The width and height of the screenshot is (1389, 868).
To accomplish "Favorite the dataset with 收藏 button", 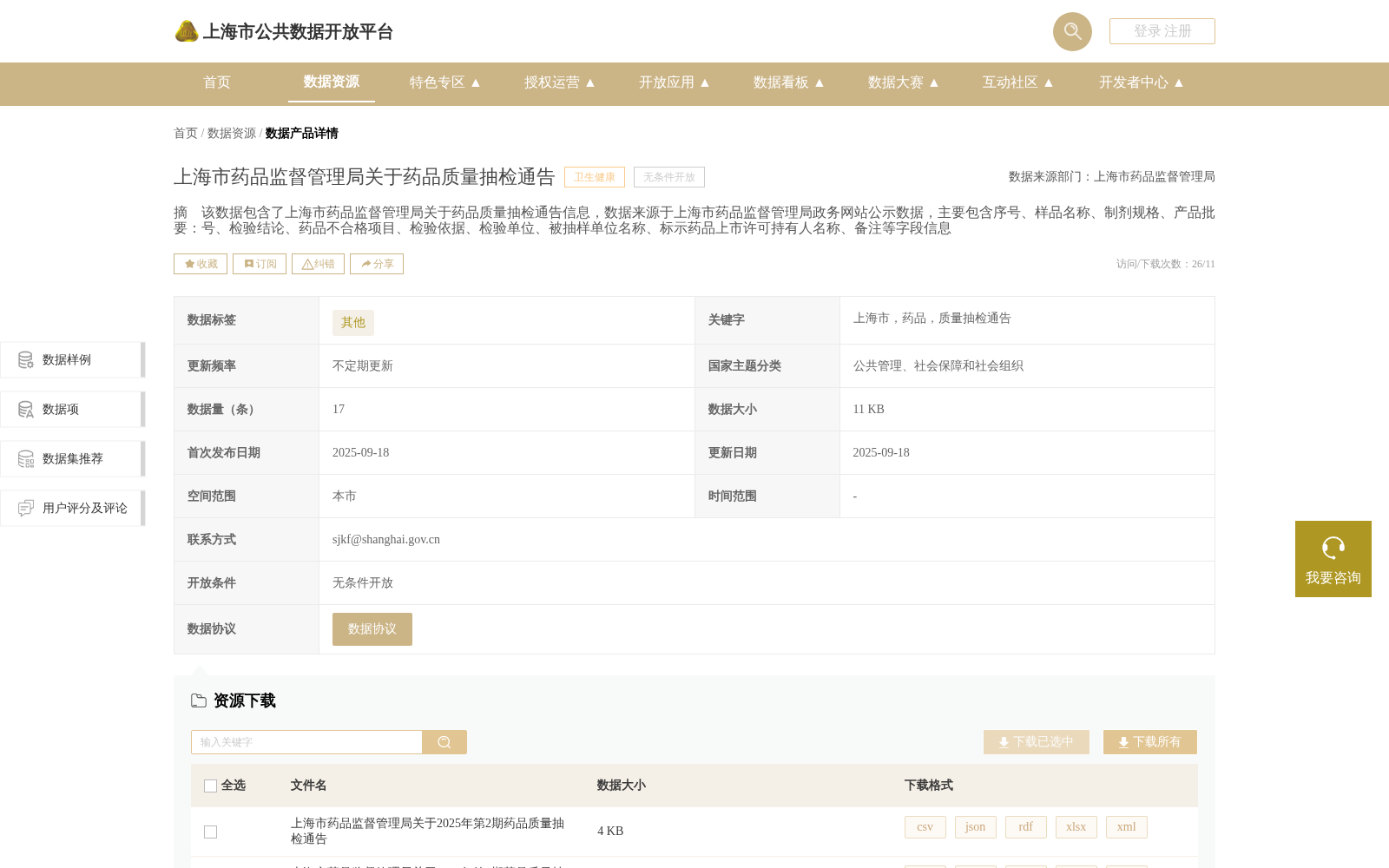I will click(x=201, y=264).
